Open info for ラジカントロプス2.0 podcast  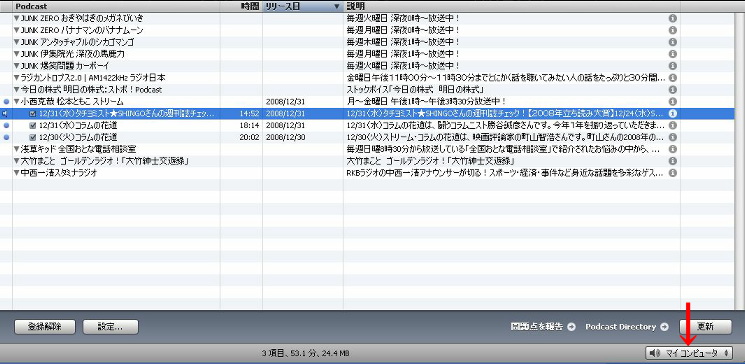(x=672, y=78)
